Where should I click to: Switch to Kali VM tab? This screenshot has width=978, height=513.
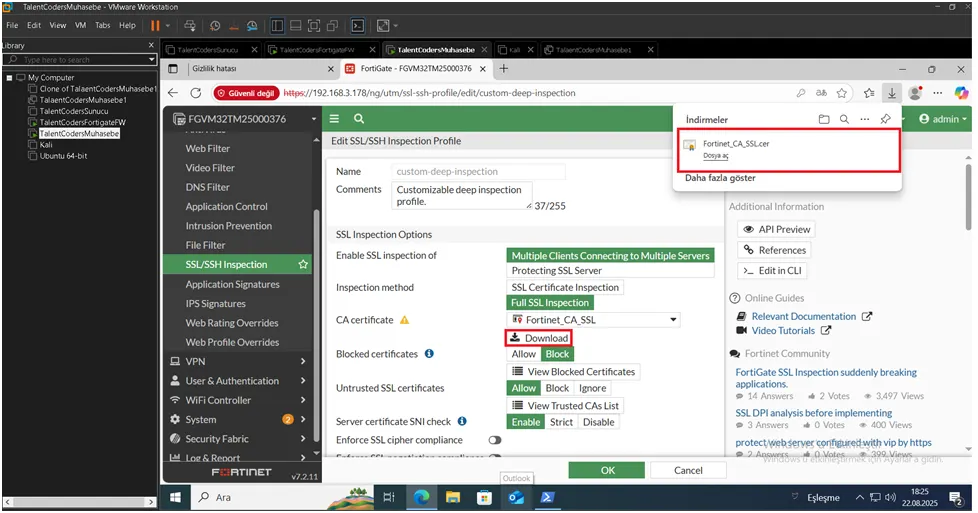tap(515, 50)
